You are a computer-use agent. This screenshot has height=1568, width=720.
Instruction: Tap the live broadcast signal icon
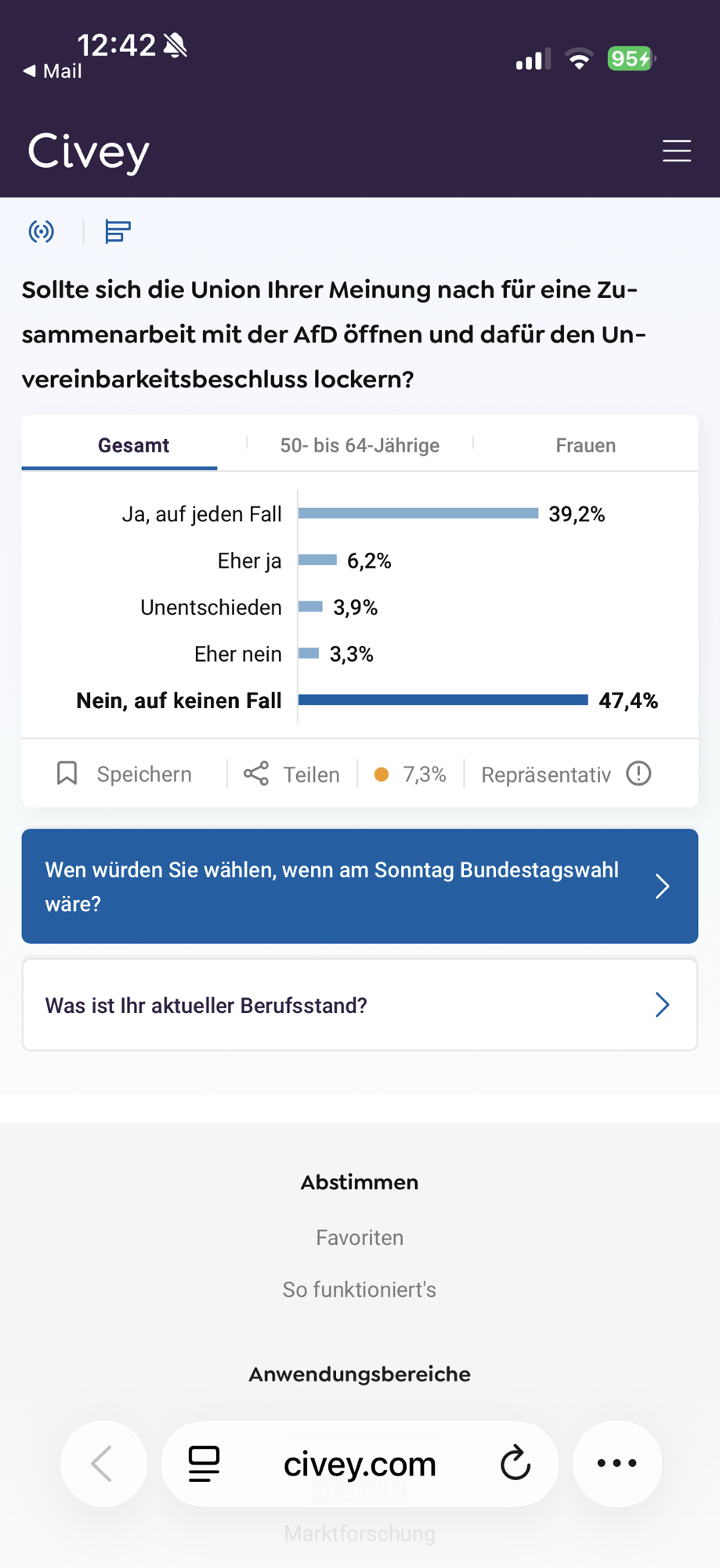(42, 231)
